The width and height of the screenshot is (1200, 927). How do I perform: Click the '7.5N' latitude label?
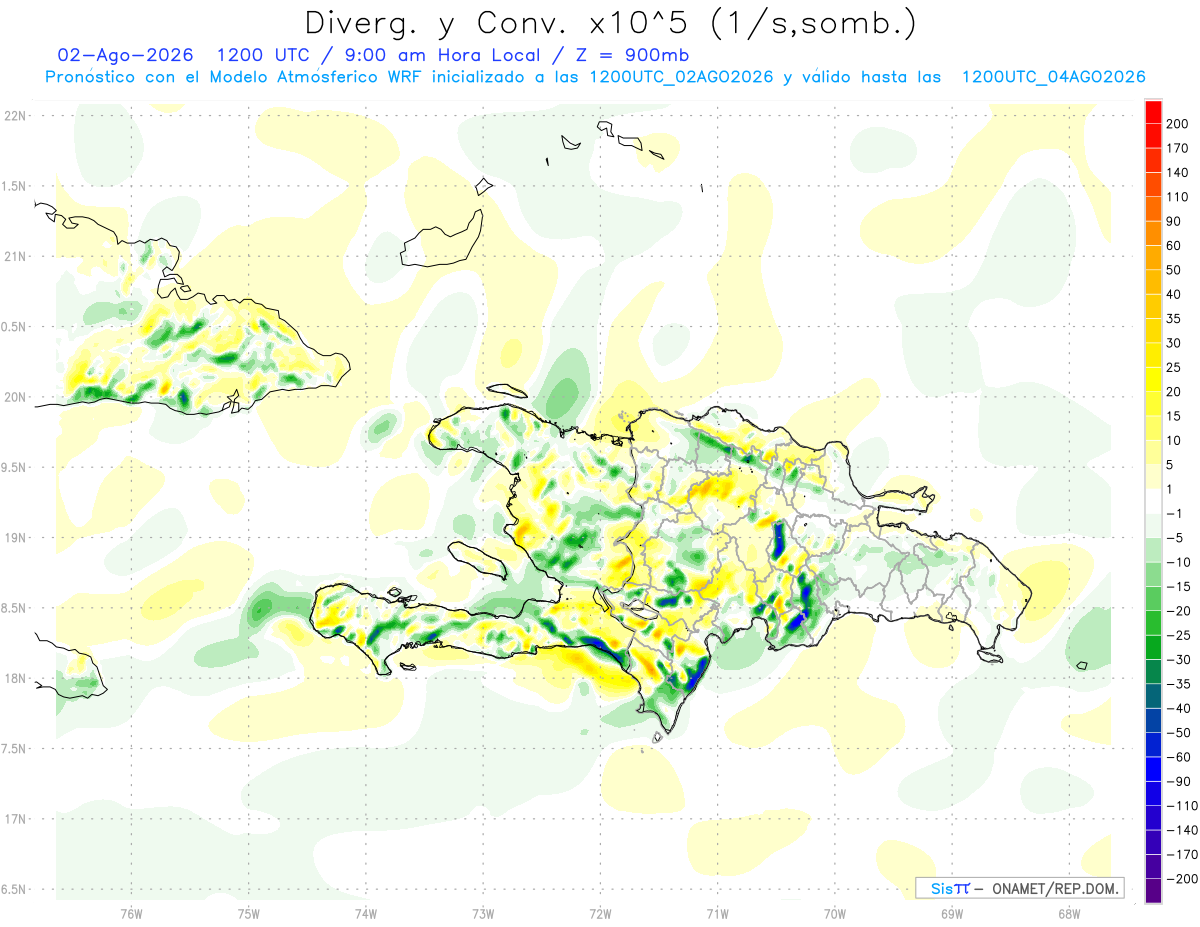click(x=15, y=749)
